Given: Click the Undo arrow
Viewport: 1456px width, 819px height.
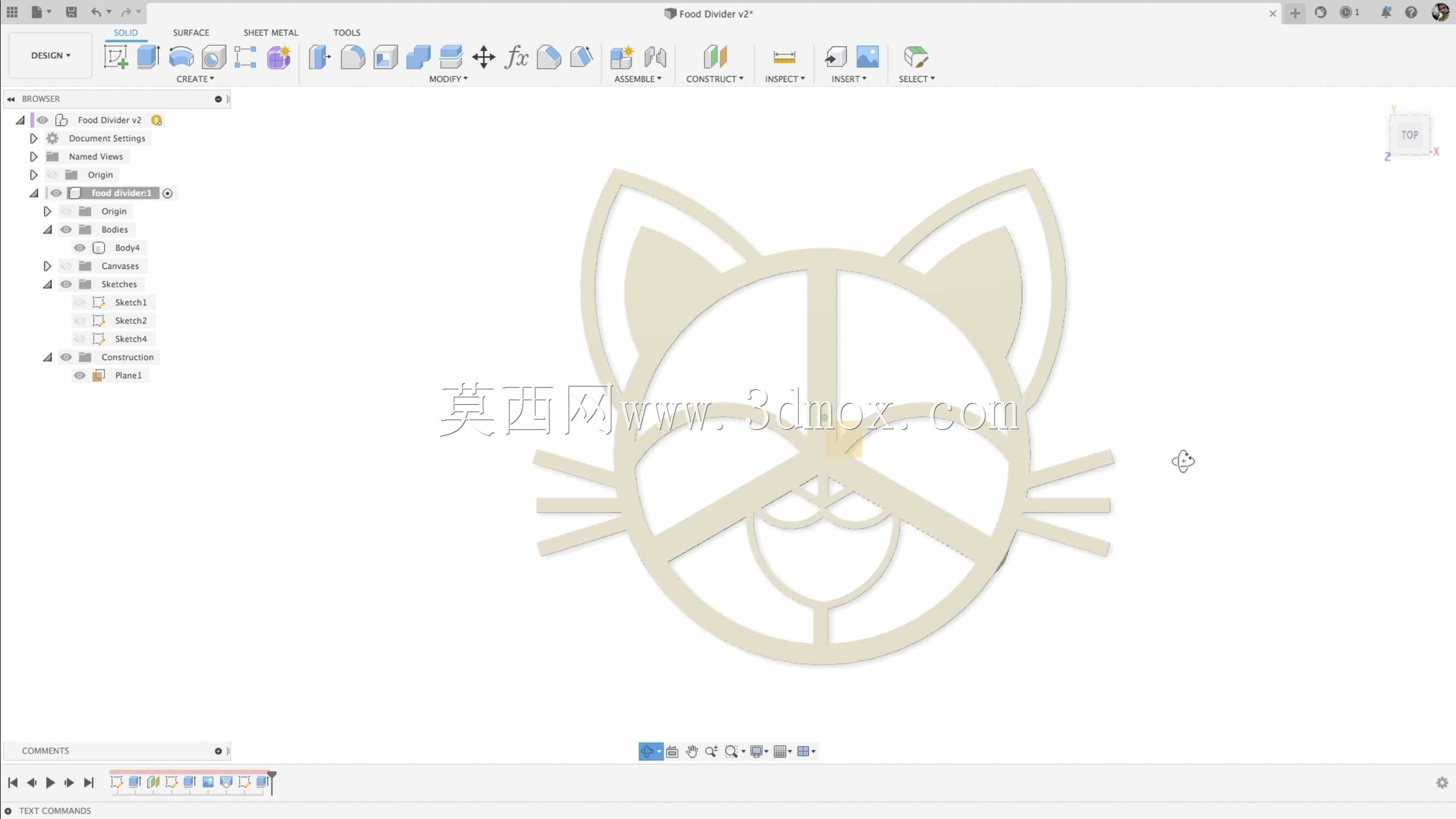Looking at the screenshot, I should click(x=96, y=12).
